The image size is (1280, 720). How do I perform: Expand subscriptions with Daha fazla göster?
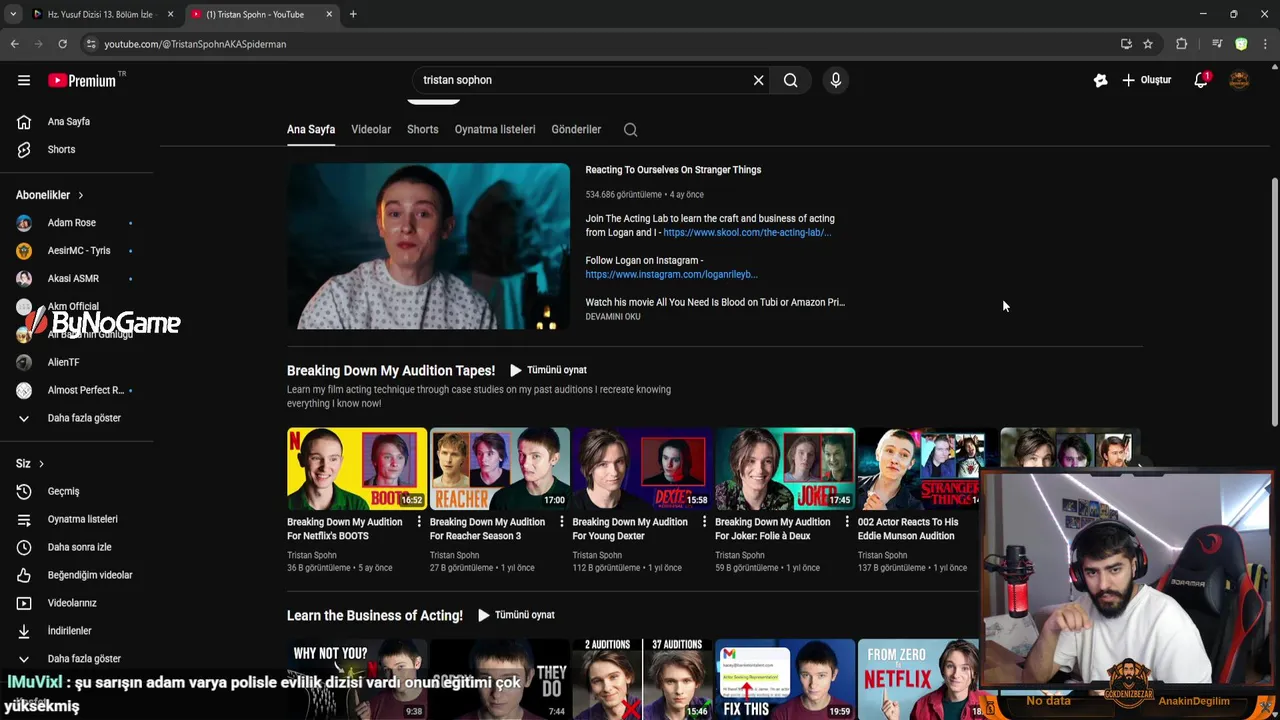(x=84, y=418)
